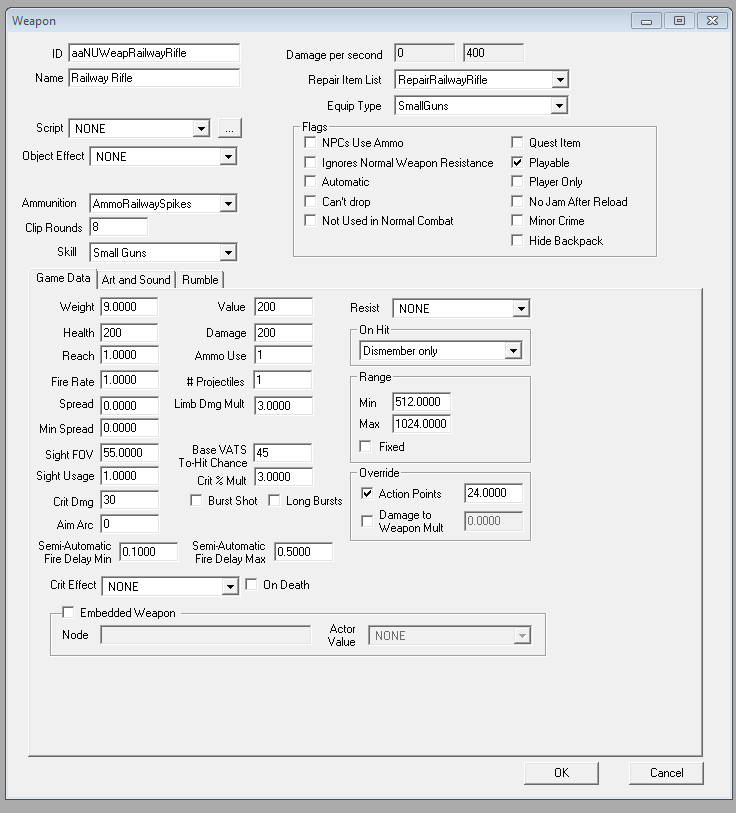Click the Weight value field
This screenshot has width=736, height=813.
[128, 307]
